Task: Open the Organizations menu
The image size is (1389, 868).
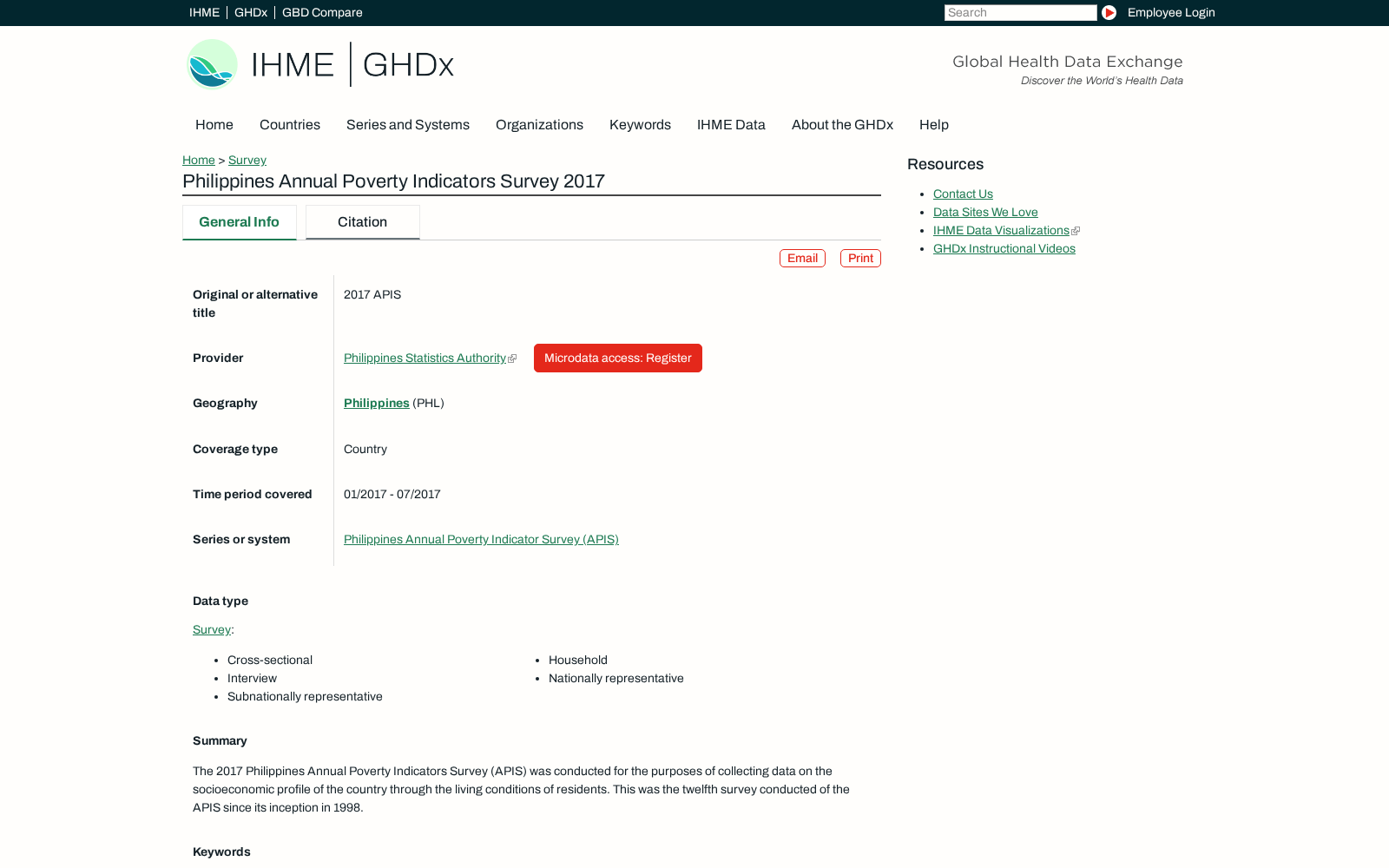Action: click(539, 125)
